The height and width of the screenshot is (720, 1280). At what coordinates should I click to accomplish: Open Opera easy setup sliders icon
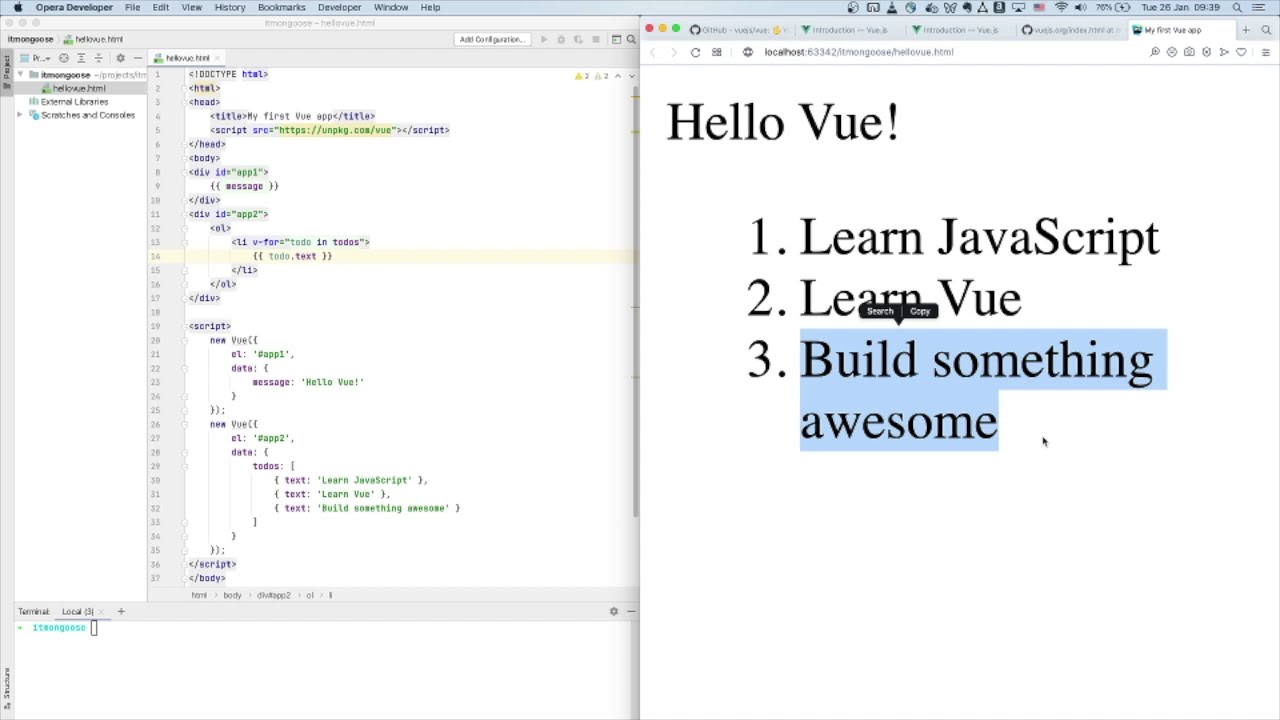pos(1266,52)
